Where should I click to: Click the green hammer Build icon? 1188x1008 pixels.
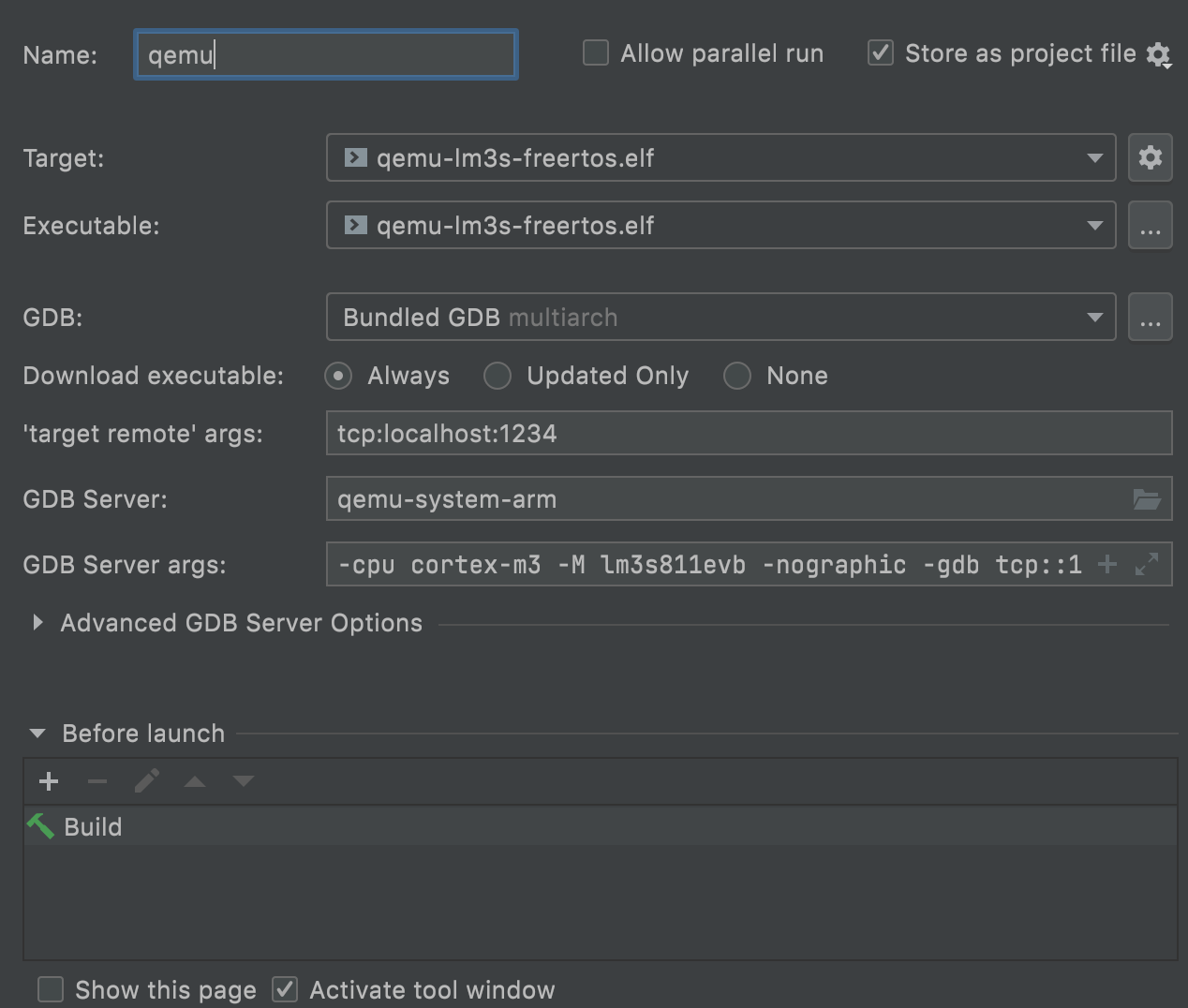pyautogui.click(x=40, y=826)
